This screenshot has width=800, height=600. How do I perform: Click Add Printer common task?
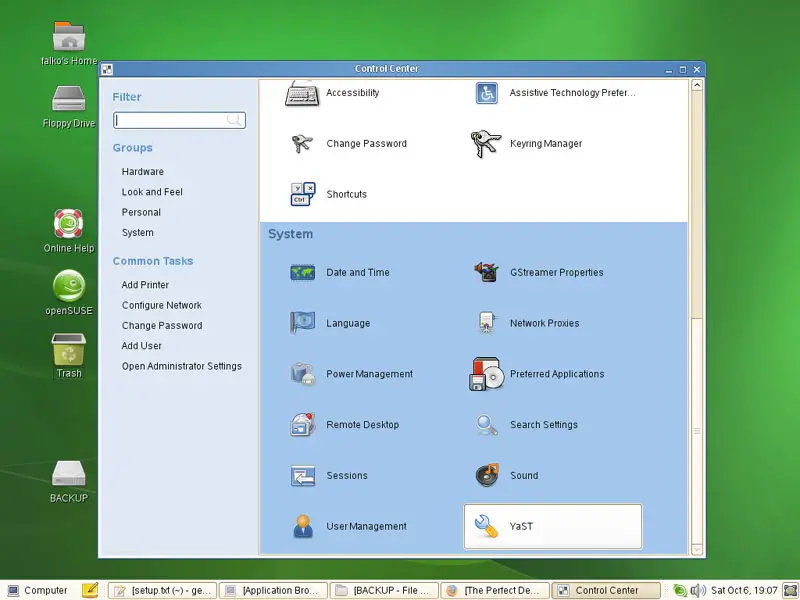[x=145, y=285]
